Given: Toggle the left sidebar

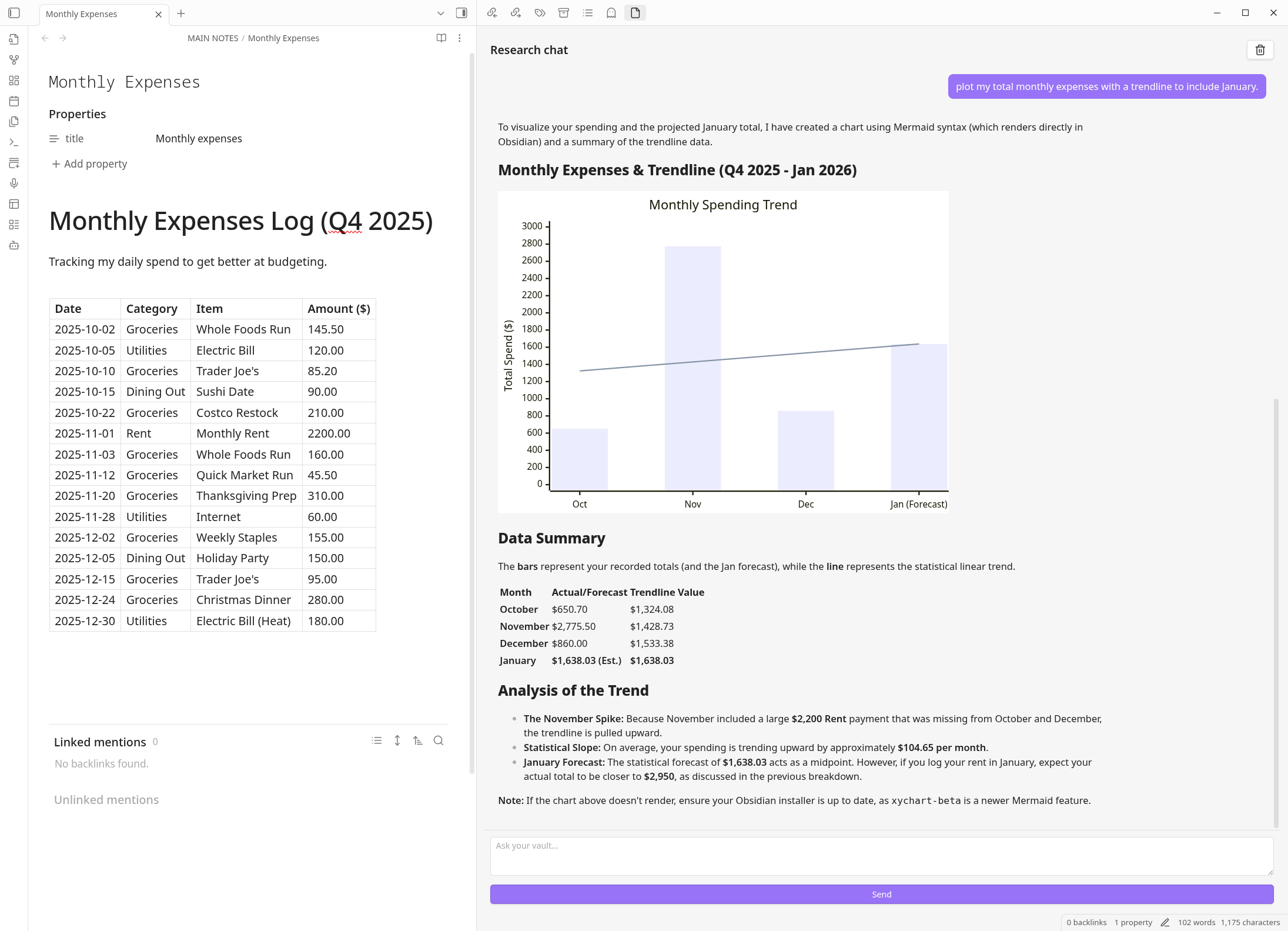Looking at the screenshot, I should coord(14,13).
